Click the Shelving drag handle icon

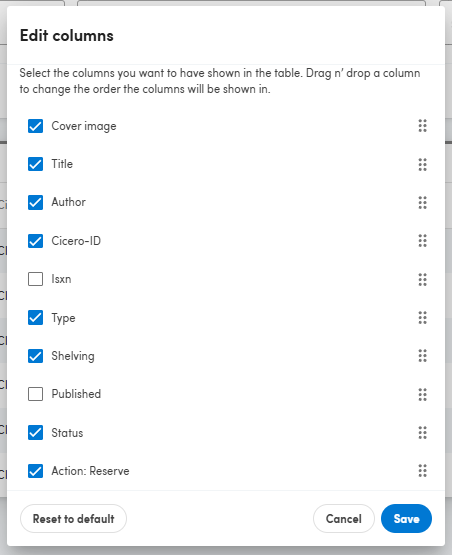[422, 356]
